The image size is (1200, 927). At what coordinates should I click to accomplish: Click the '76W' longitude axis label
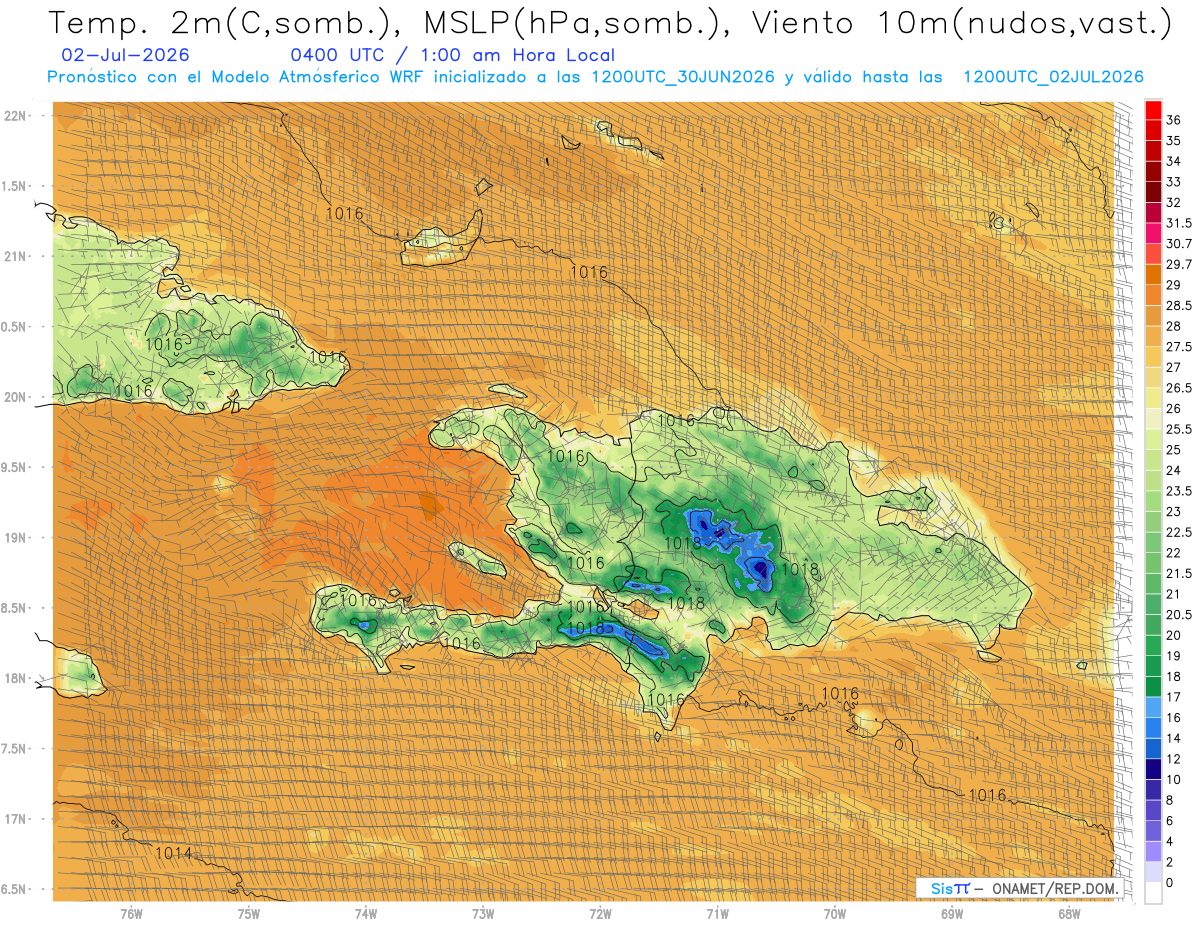(131, 914)
